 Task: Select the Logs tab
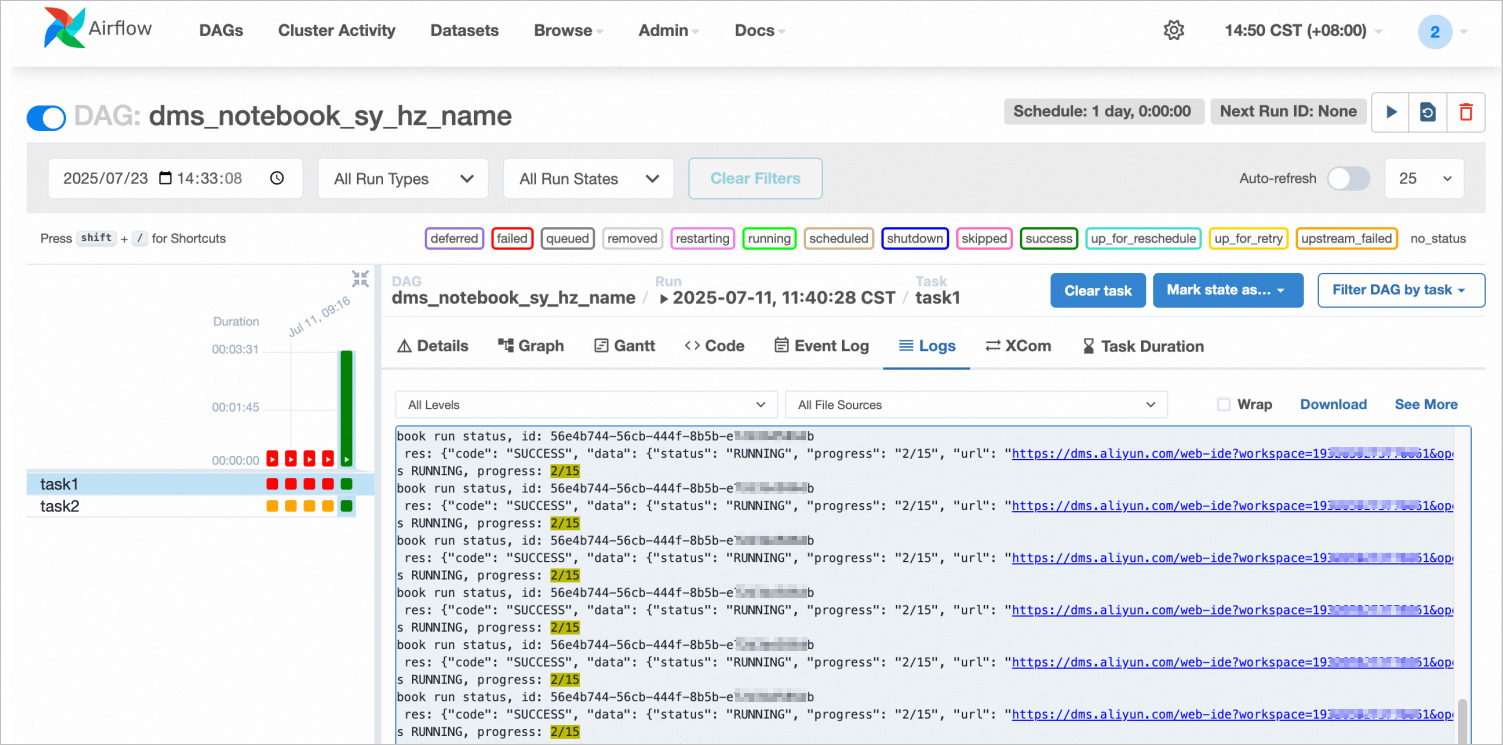point(927,346)
